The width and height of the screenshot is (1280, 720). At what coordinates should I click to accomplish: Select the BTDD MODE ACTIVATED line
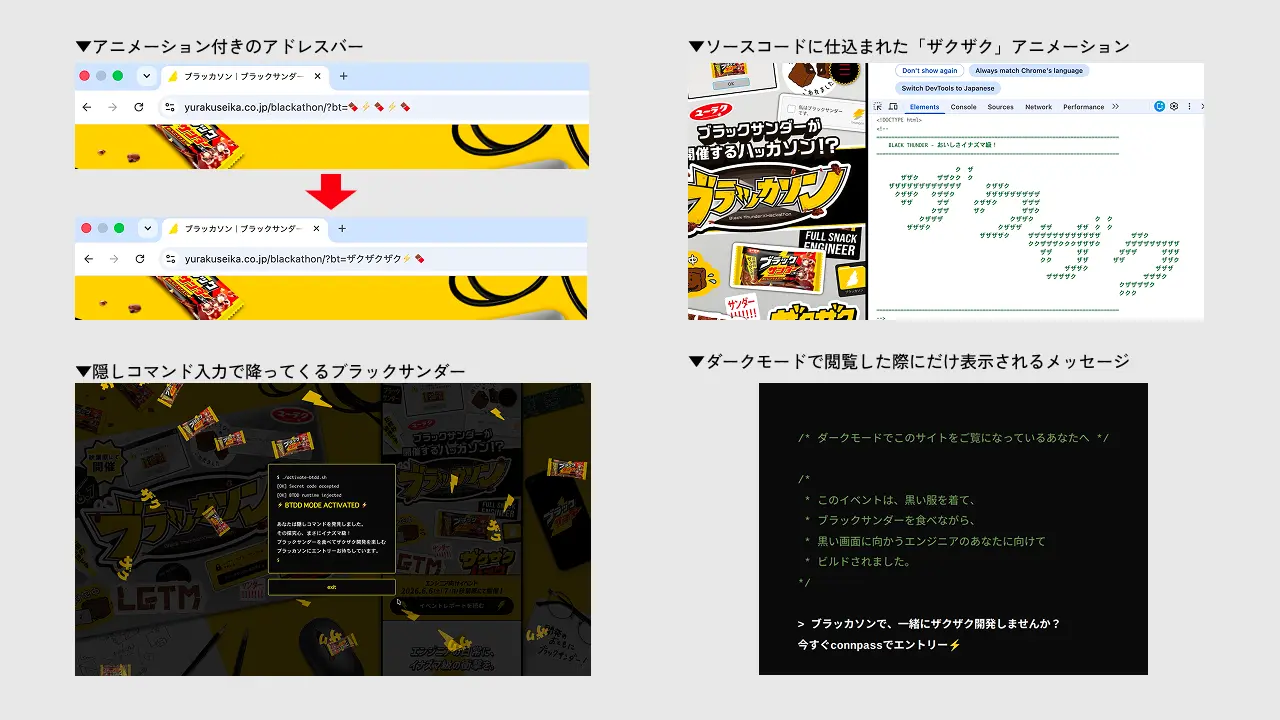[322, 505]
